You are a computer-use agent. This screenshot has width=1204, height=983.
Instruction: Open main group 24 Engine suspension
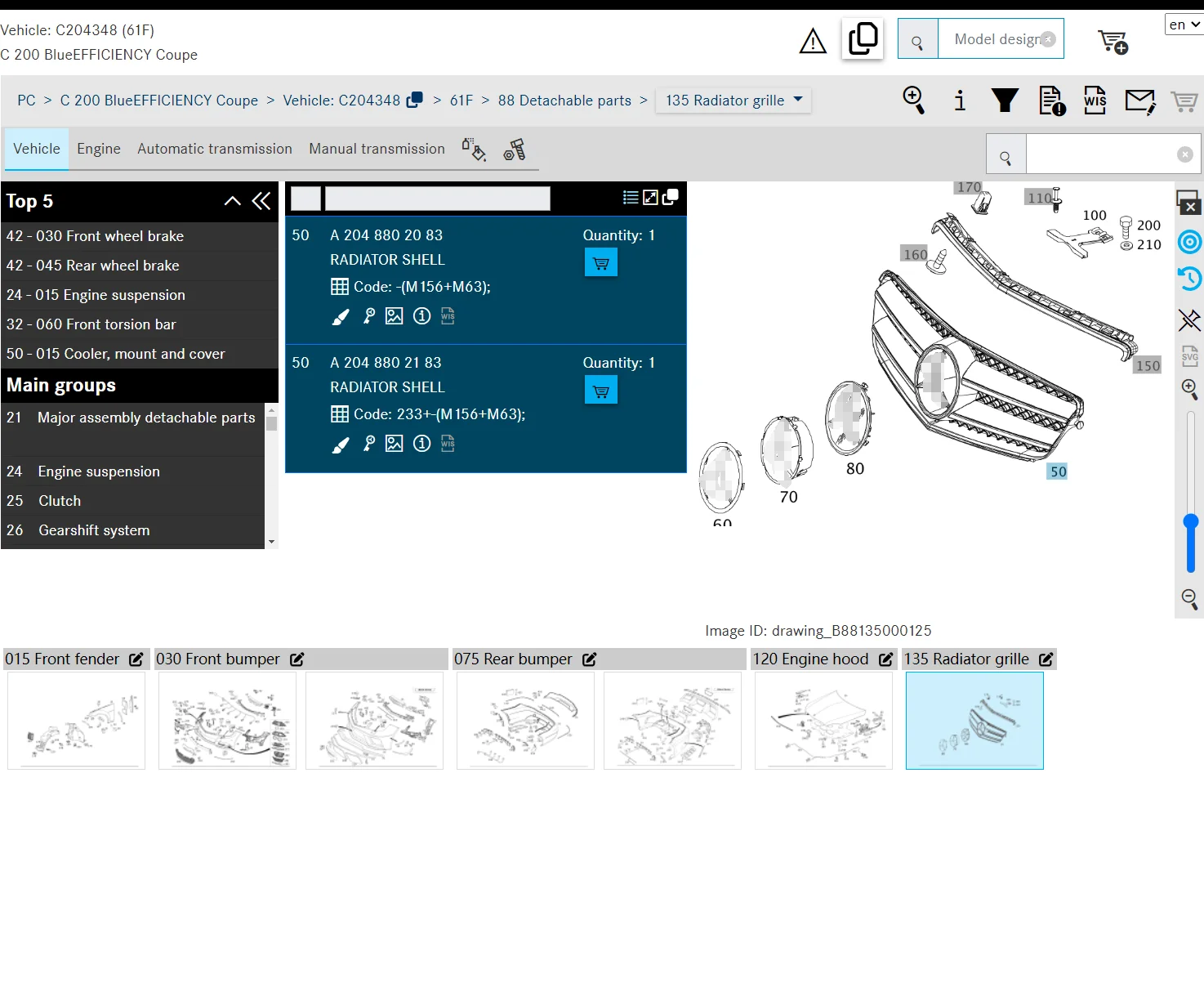[x=132, y=471]
